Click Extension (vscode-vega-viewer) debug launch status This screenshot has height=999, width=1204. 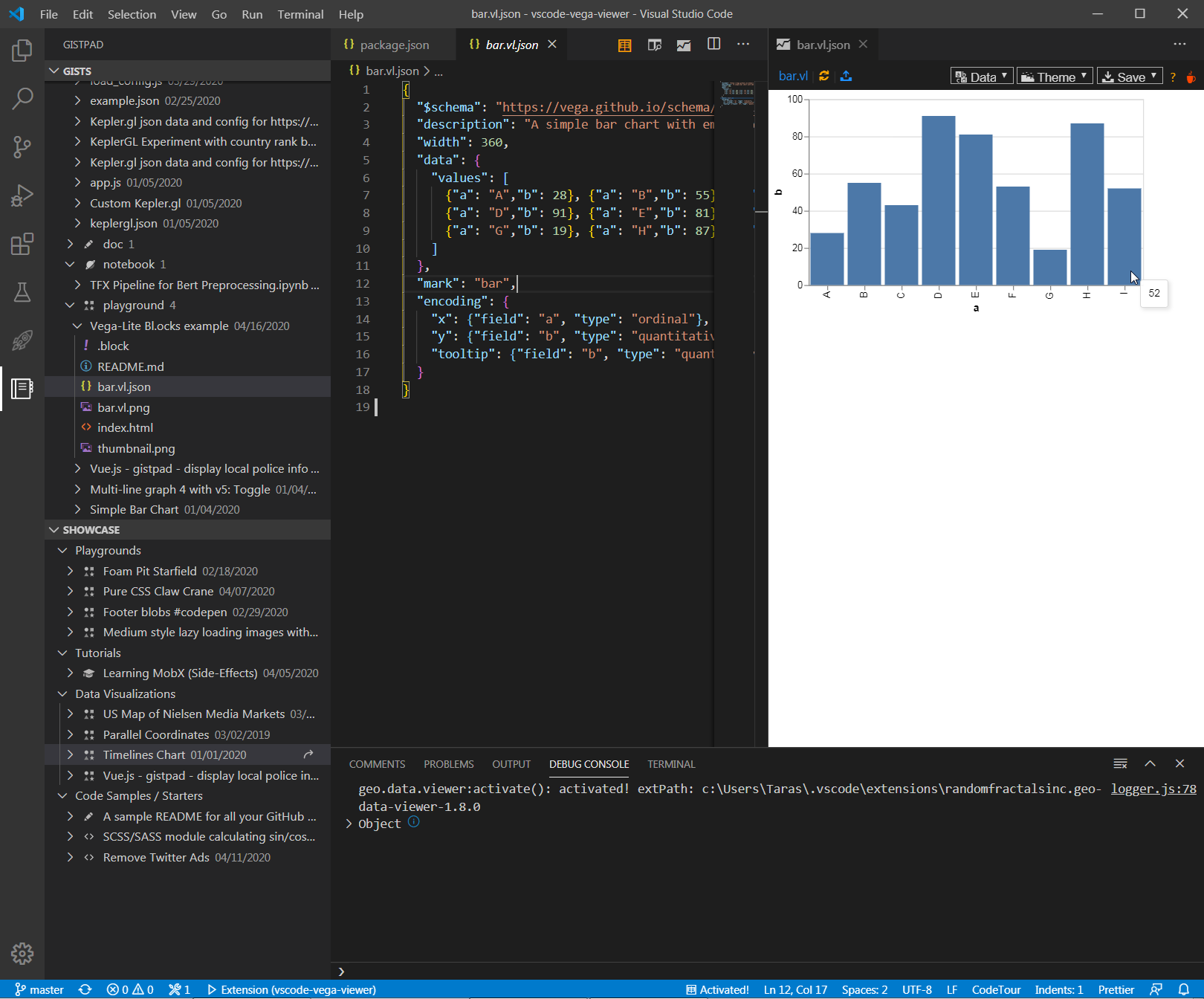pos(291,989)
